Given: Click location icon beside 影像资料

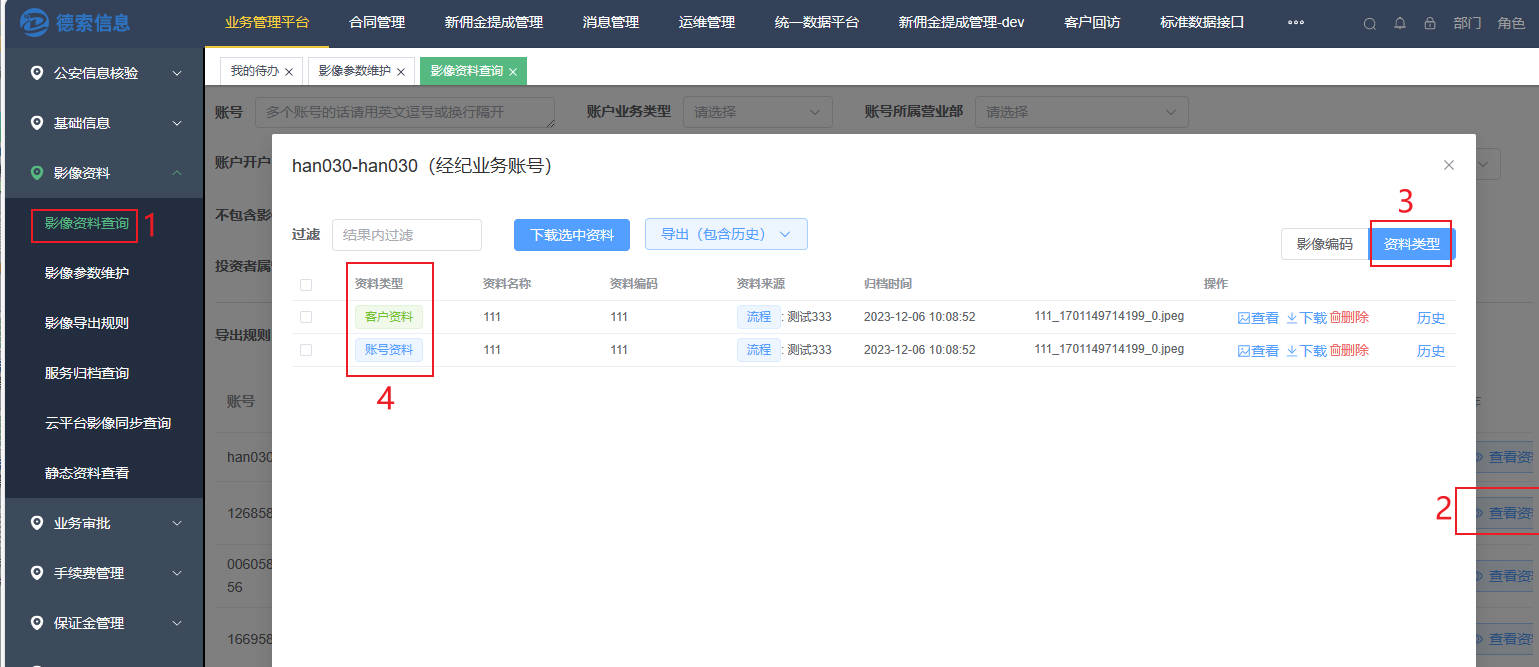Looking at the screenshot, I should tap(37, 173).
